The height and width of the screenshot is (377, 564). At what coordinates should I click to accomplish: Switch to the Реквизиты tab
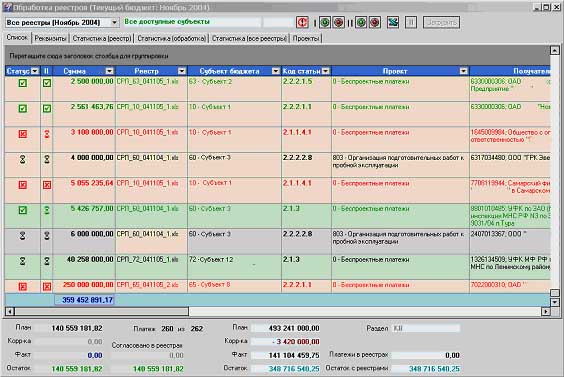click(x=50, y=38)
